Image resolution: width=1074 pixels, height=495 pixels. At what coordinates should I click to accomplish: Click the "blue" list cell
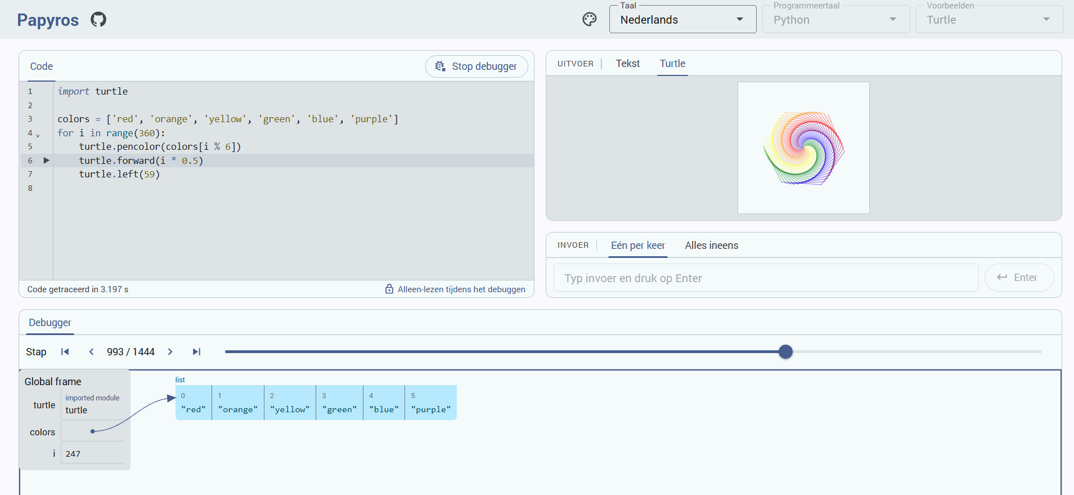[384, 403]
